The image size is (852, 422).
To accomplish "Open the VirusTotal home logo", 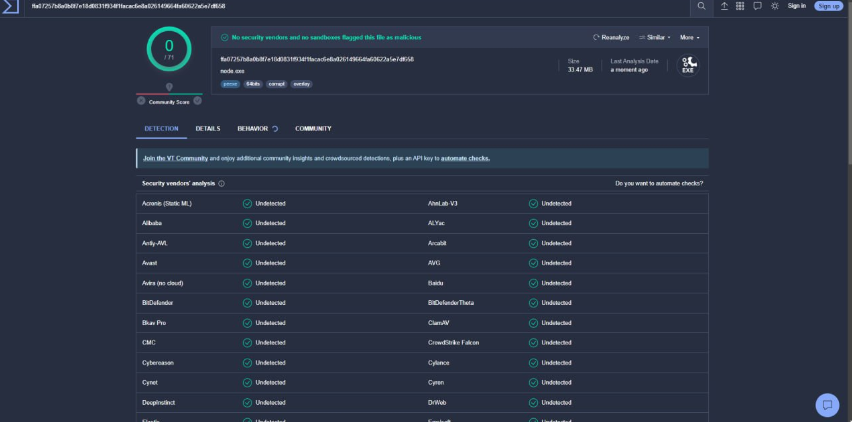I will click(x=10, y=7).
